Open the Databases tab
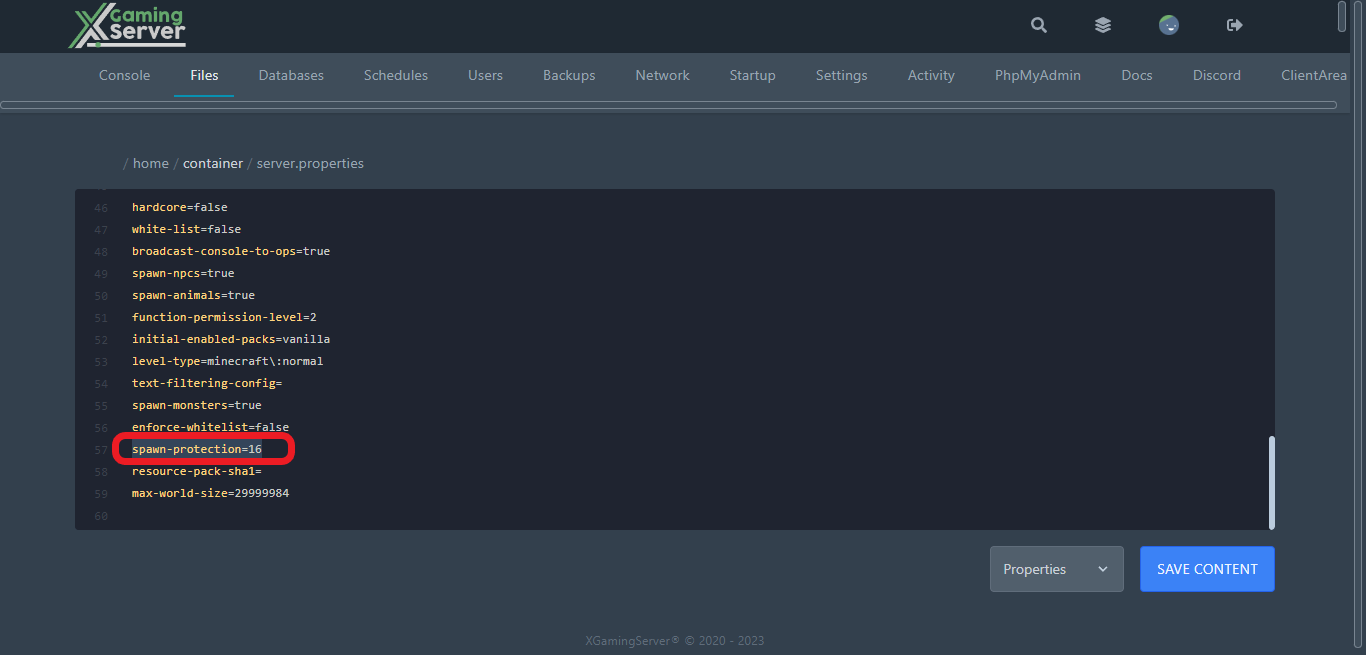 coord(291,75)
